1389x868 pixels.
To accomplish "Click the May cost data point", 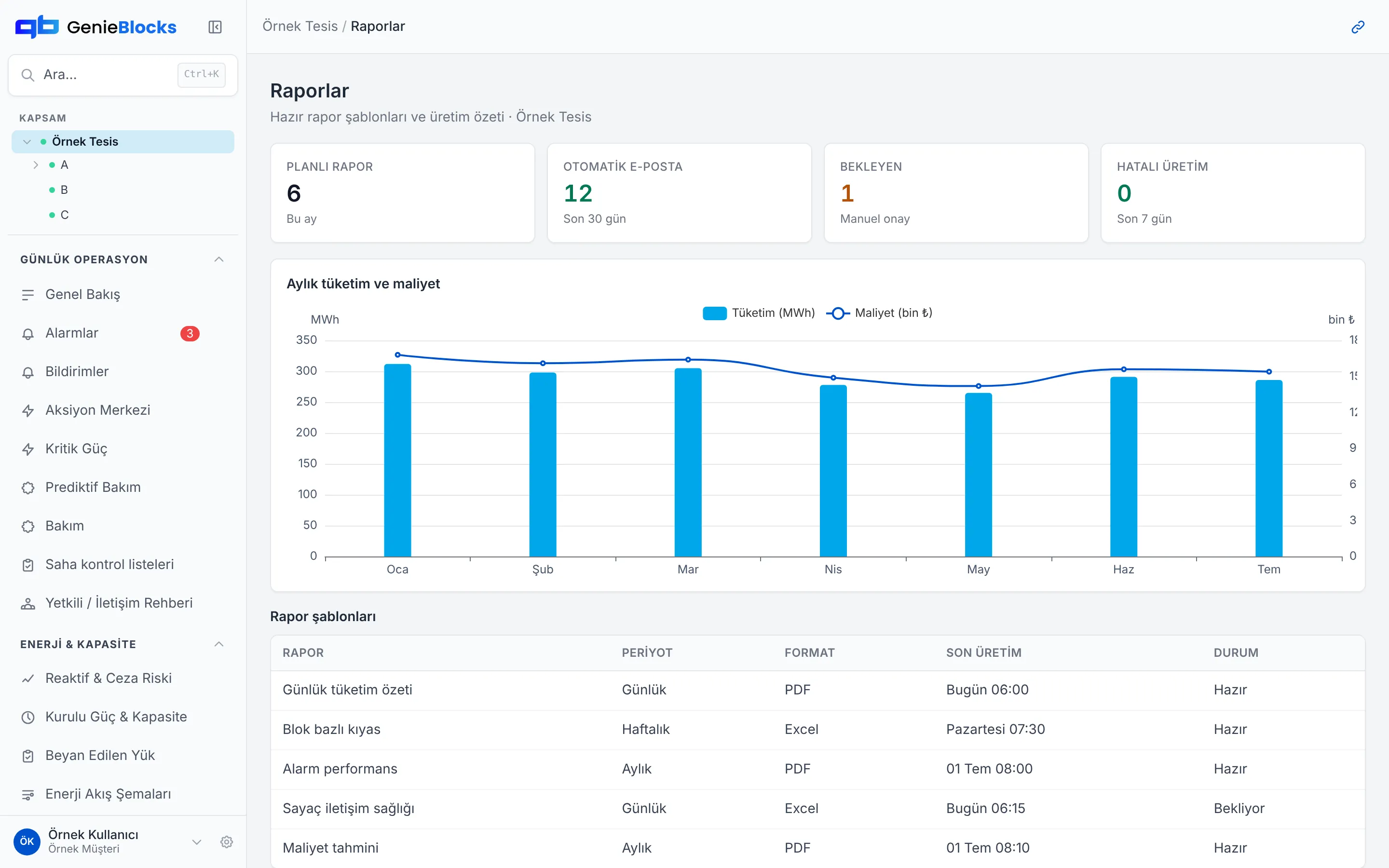I will [979, 386].
